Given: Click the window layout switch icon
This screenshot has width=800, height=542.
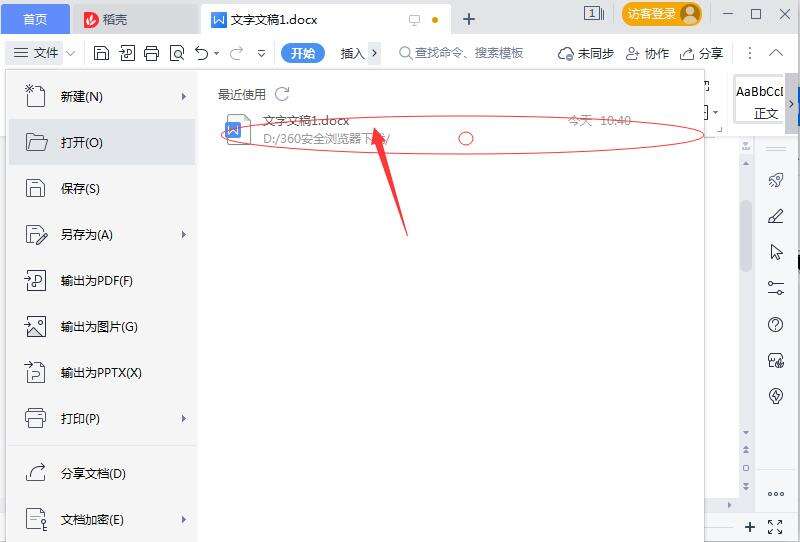Looking at the screenshot, I should pyautogui.click(x=593, y=13).
